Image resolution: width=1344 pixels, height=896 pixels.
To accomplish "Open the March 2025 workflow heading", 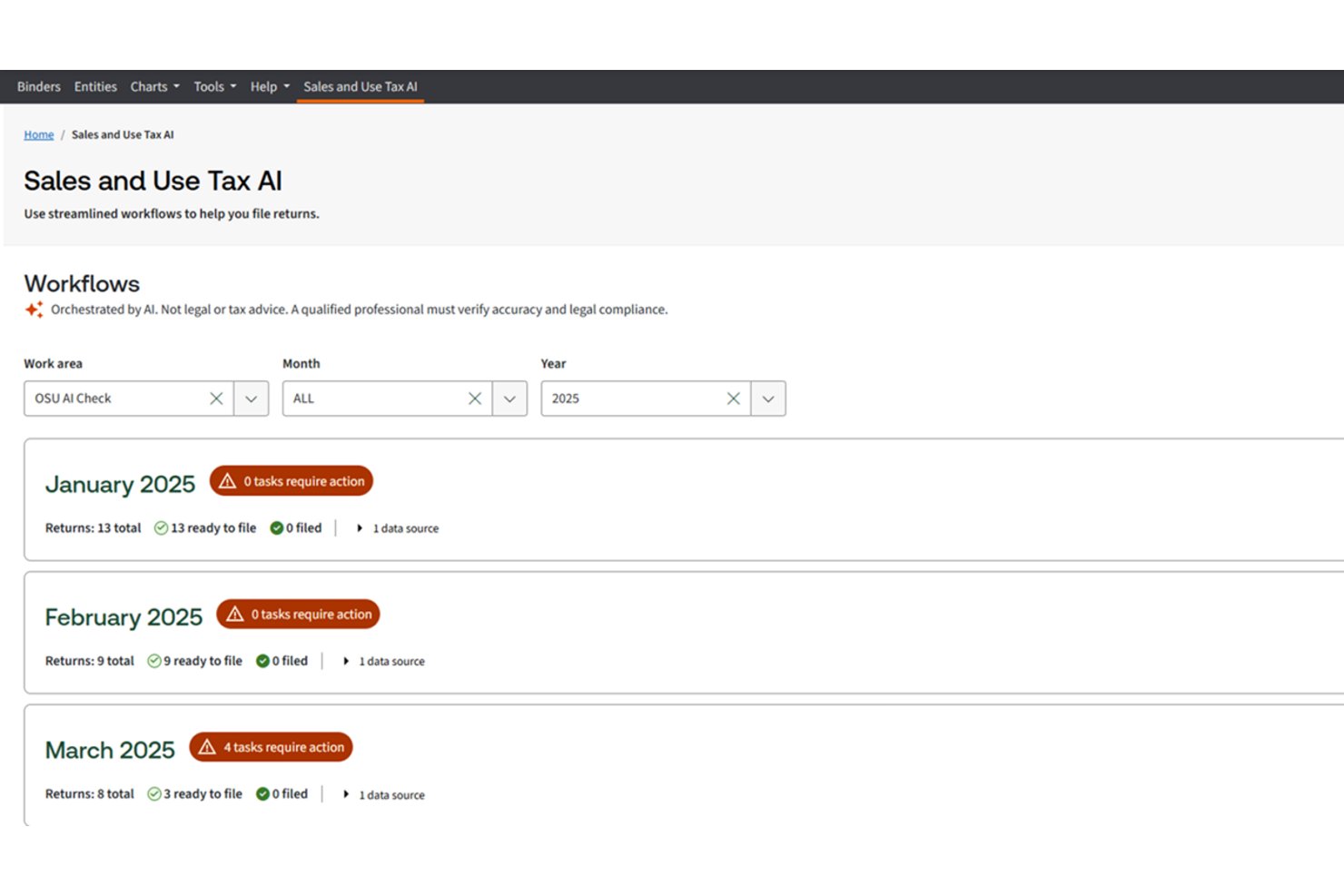I will click(110, 750).
